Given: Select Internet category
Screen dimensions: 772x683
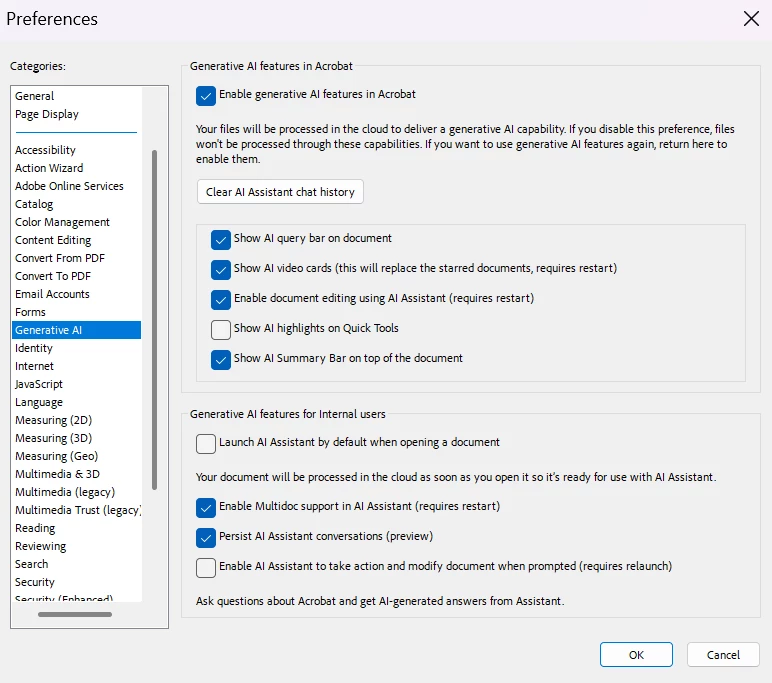Looking at the screenshot, I should pyautogui.click(x=76, y=366).
